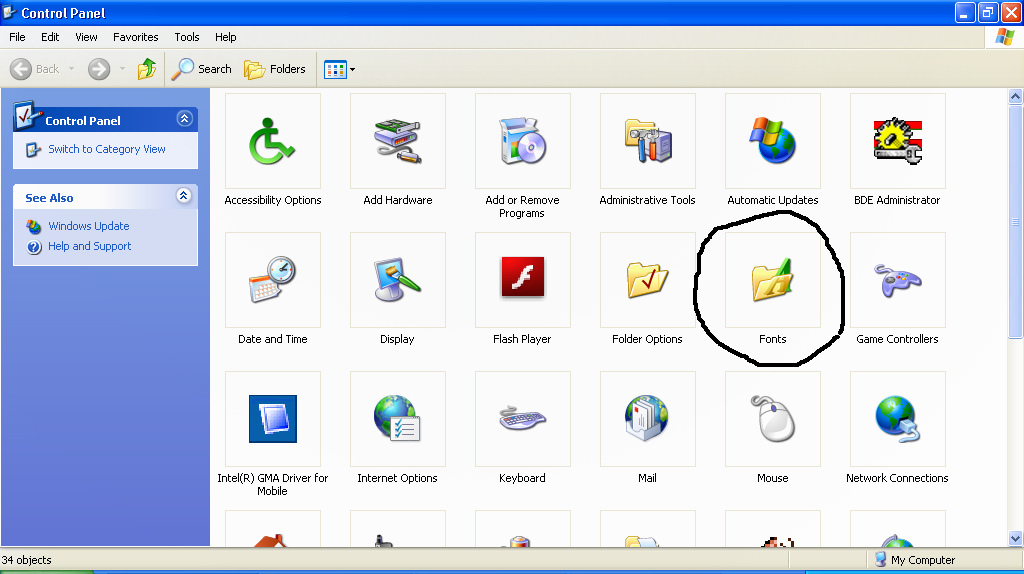Click the Control Panel title bar icon

[x=9, y=12]
